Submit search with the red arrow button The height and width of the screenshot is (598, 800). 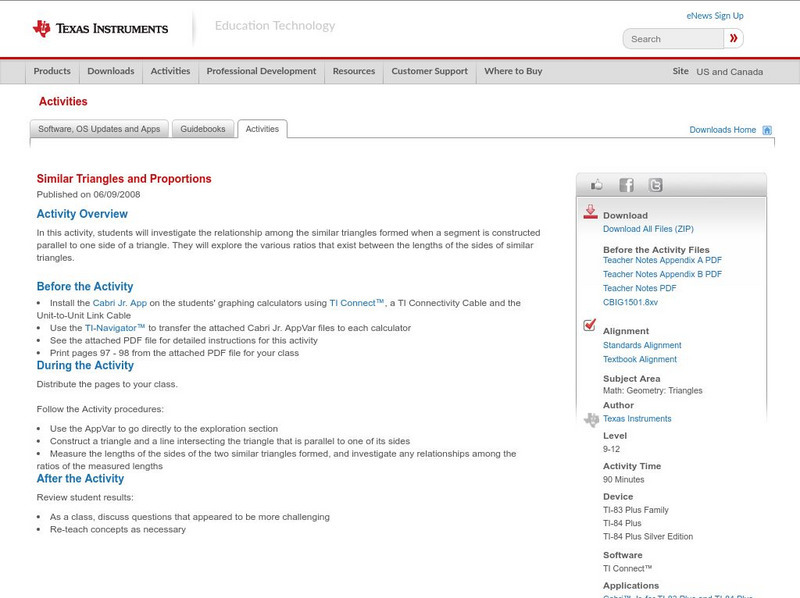coord(733,39)
